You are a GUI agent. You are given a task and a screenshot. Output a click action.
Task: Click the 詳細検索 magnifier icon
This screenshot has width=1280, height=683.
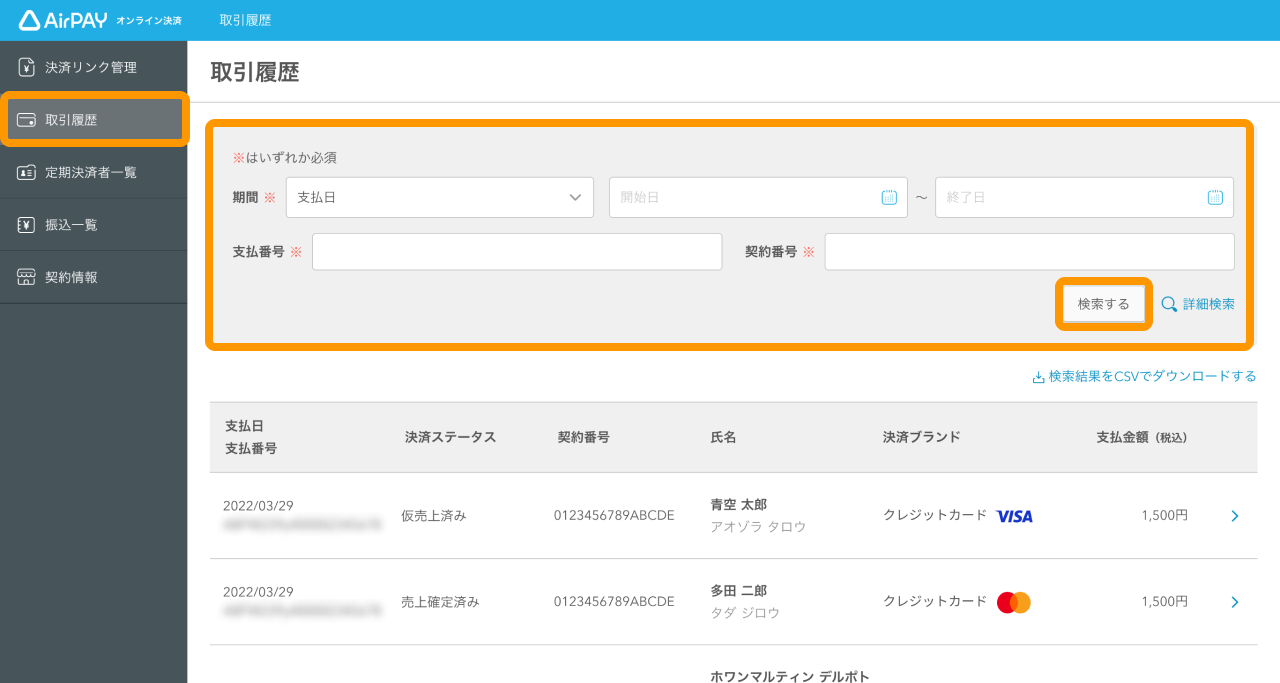(x=1169, y=304)
